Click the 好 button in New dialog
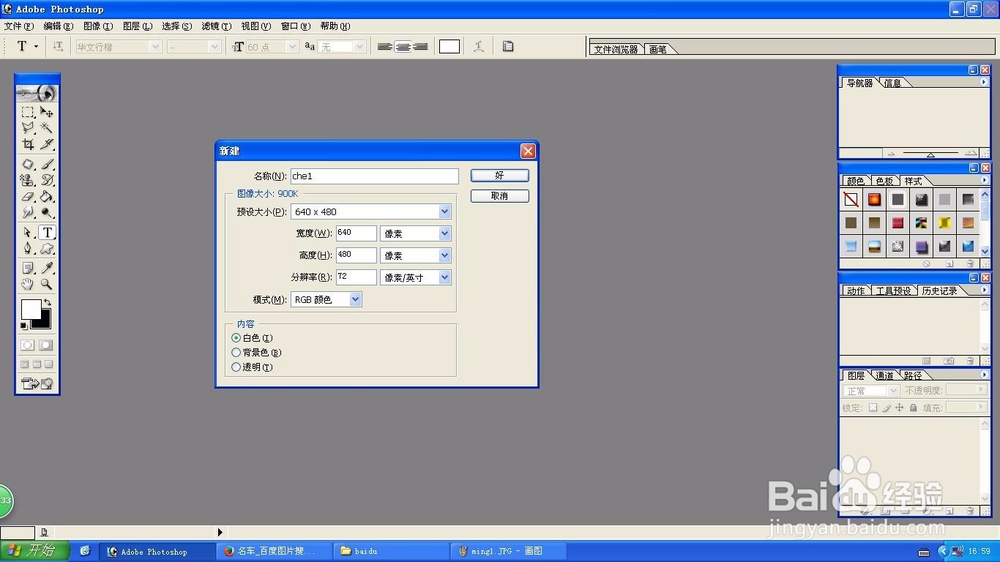Viewport: 1000px width, 562px height. [x=499, y=175]
